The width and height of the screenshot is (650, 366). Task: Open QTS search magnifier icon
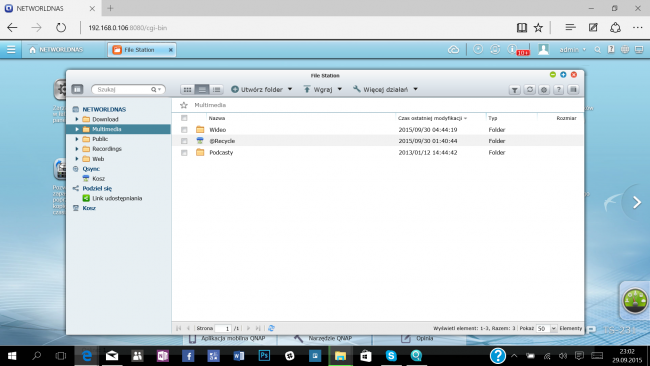pos(597,50)
